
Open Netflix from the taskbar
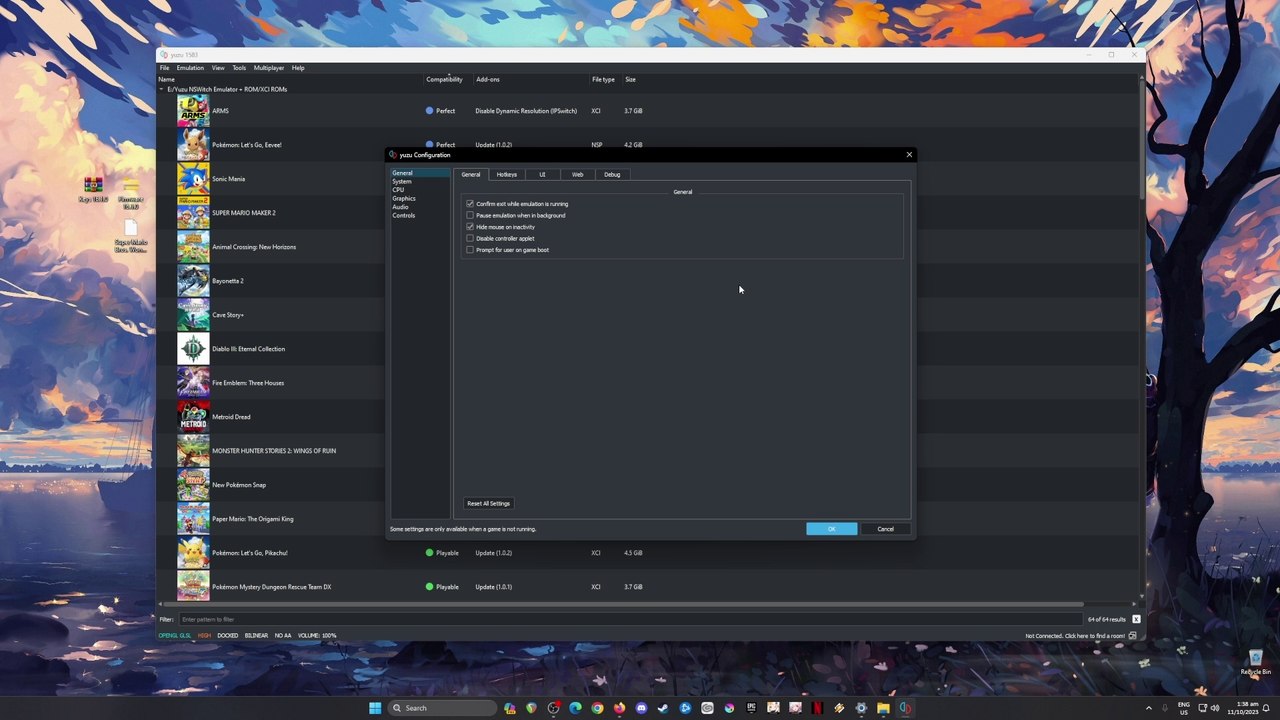point(817,708)
